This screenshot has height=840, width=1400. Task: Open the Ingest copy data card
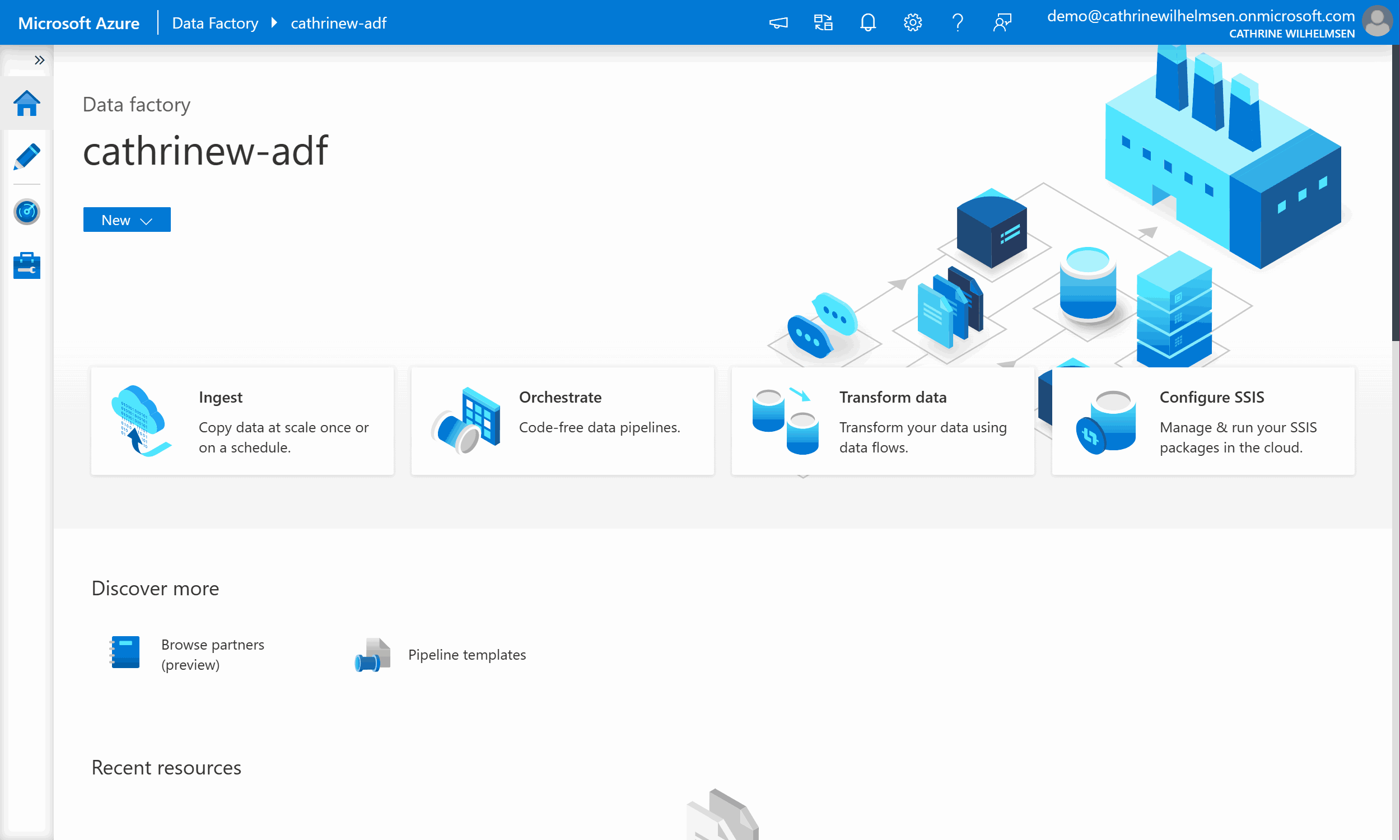pyautogui.click(x=242, y=421)
